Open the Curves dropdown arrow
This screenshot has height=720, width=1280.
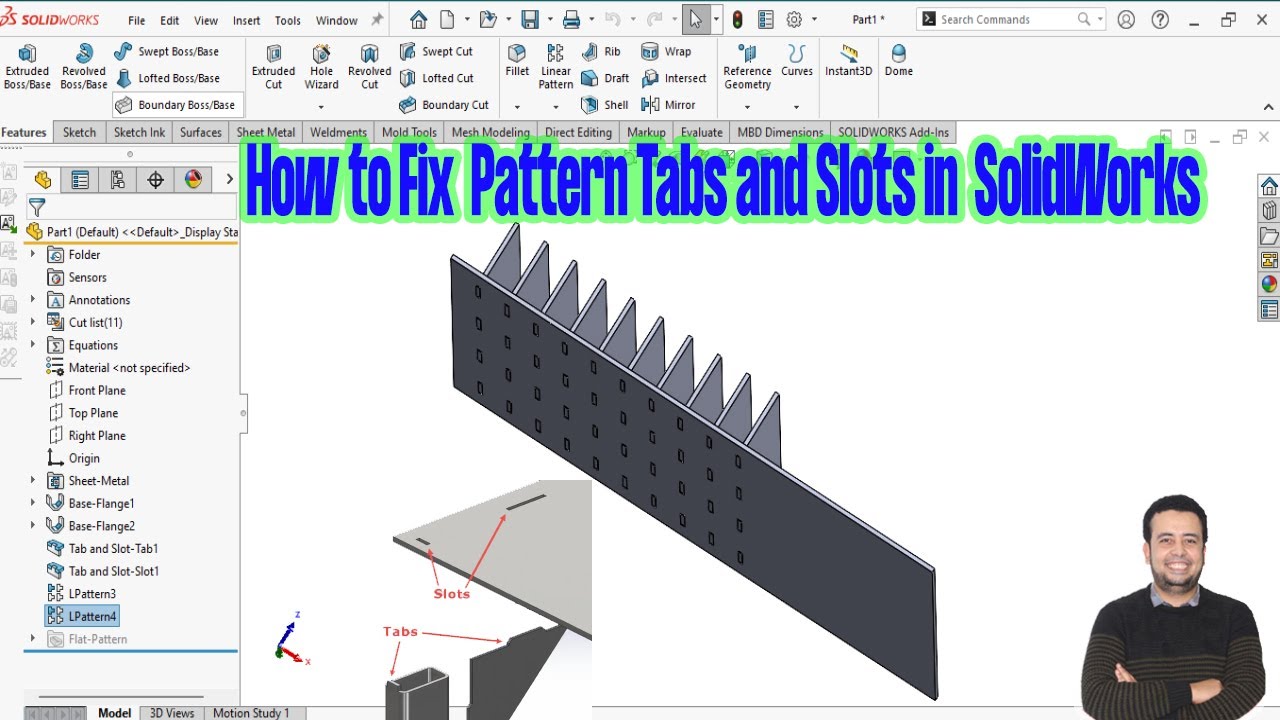point(797,107)
